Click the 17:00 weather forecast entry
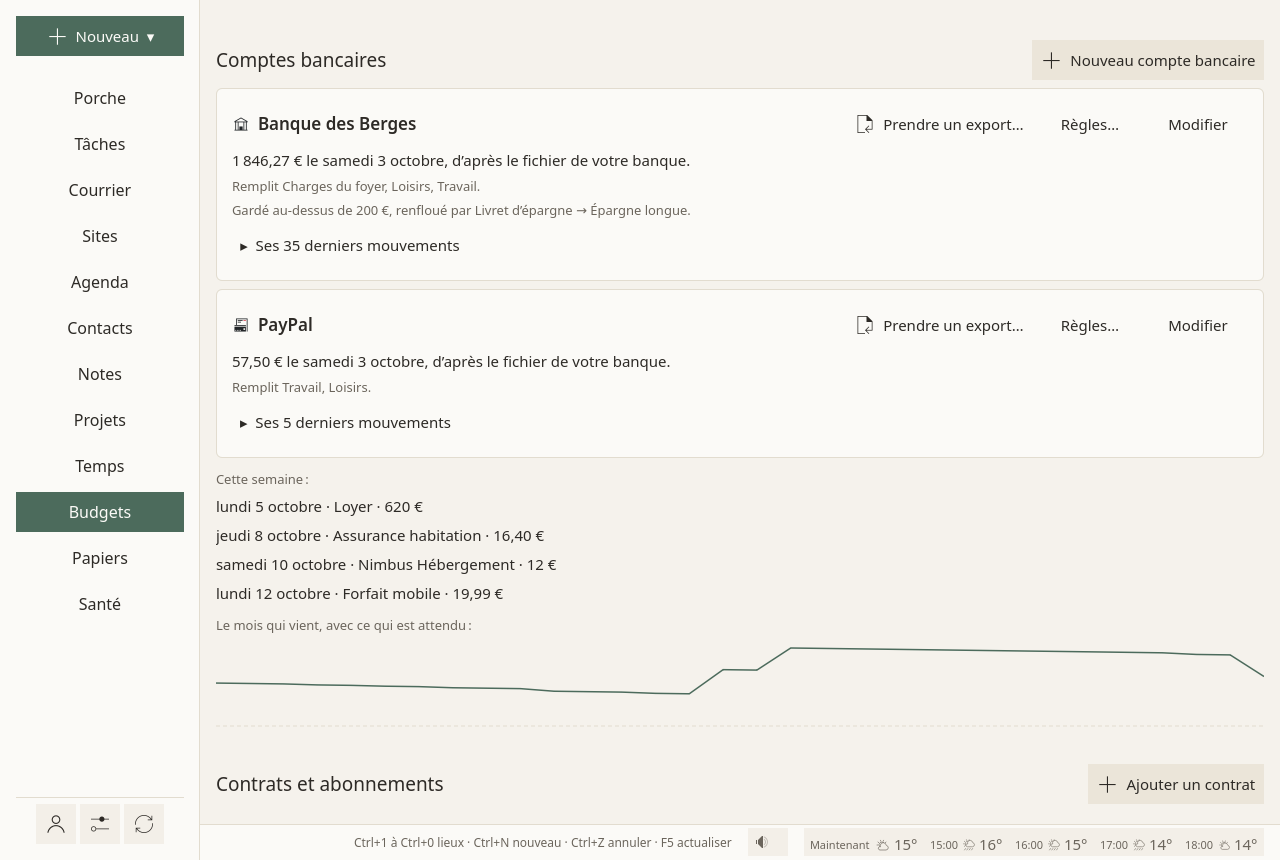Image resolution: width=1280 pixels, height=860 pixels. pos(1136,844)
